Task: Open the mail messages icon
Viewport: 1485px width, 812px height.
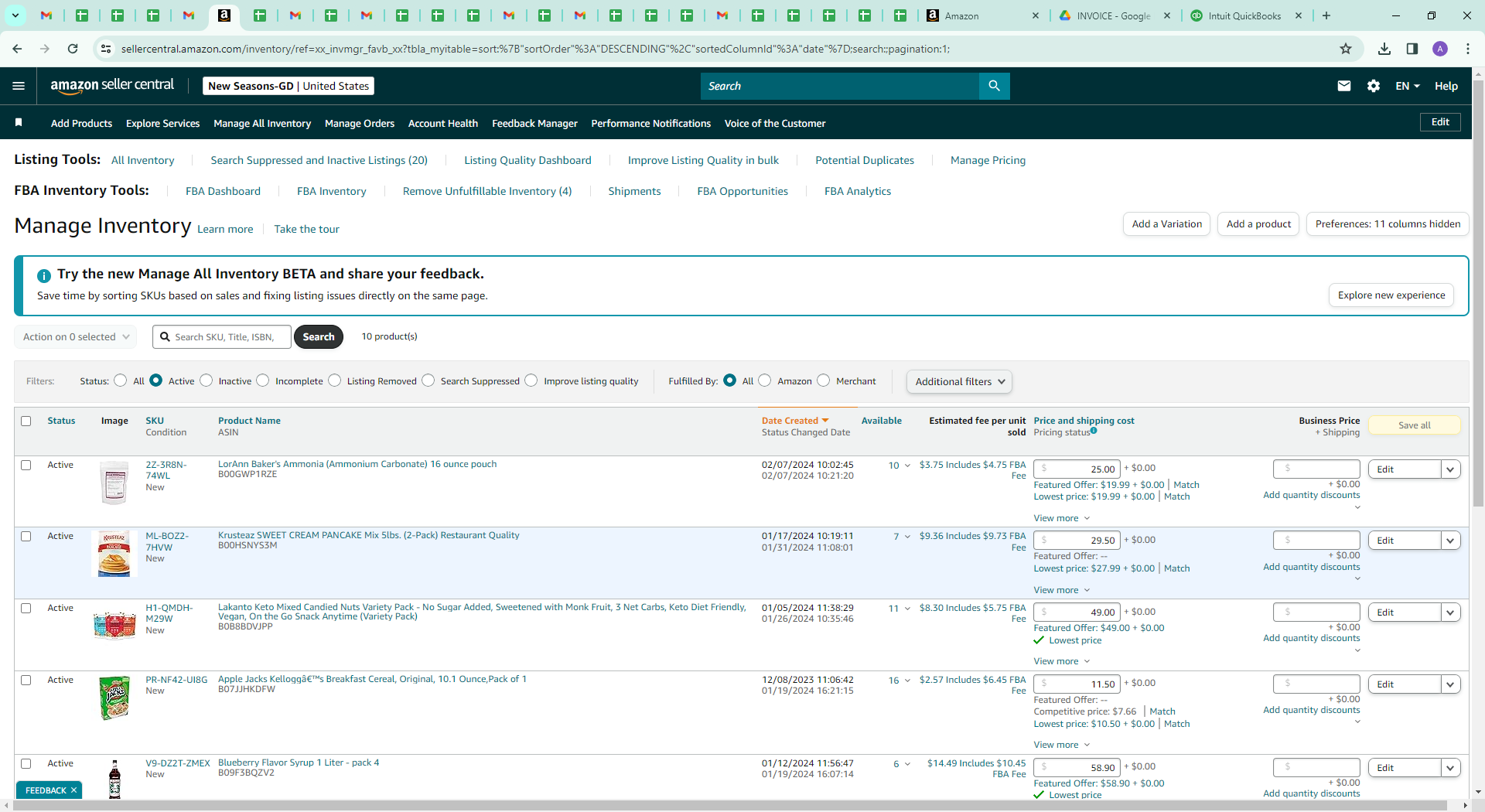Action: [1344, 86]
